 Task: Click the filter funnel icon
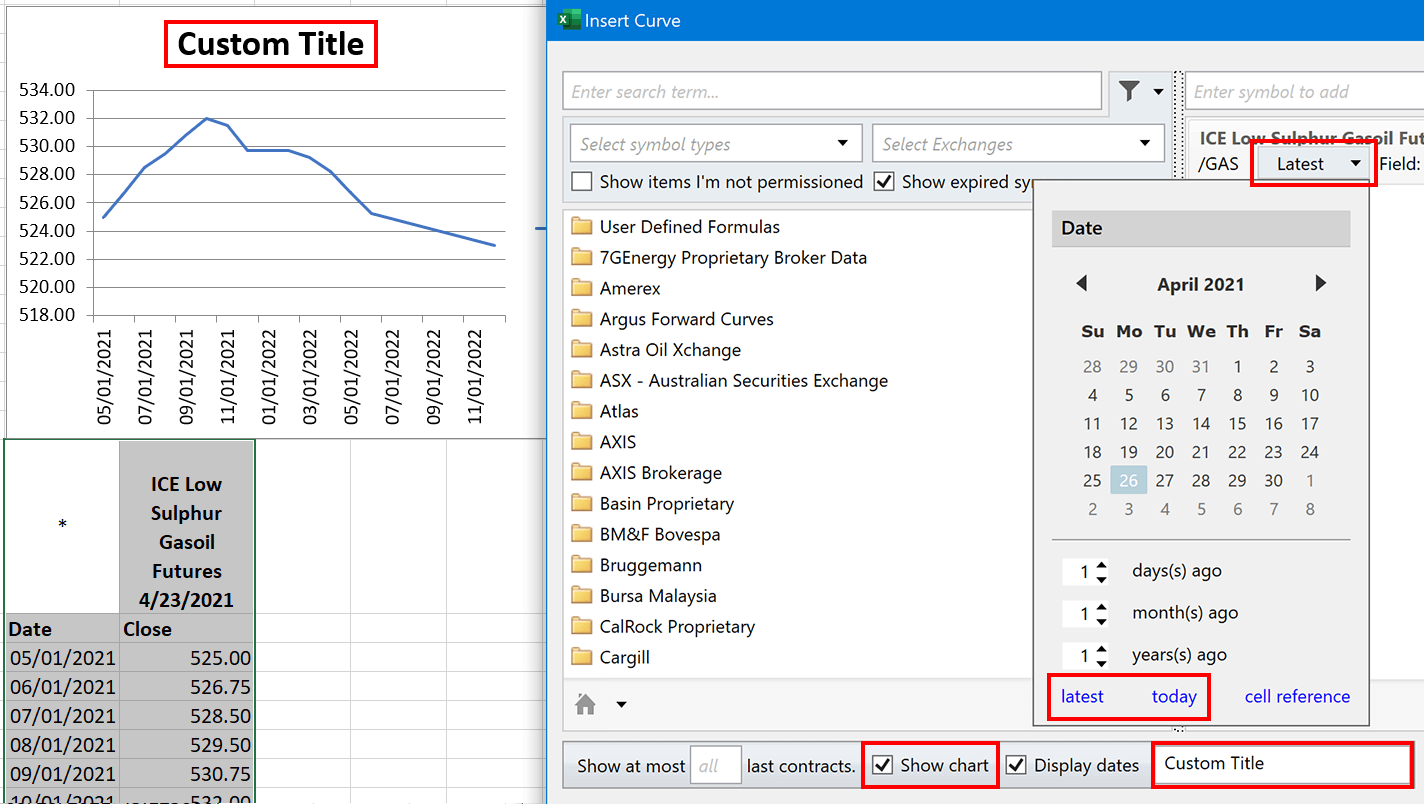(x=1129, y=91)
